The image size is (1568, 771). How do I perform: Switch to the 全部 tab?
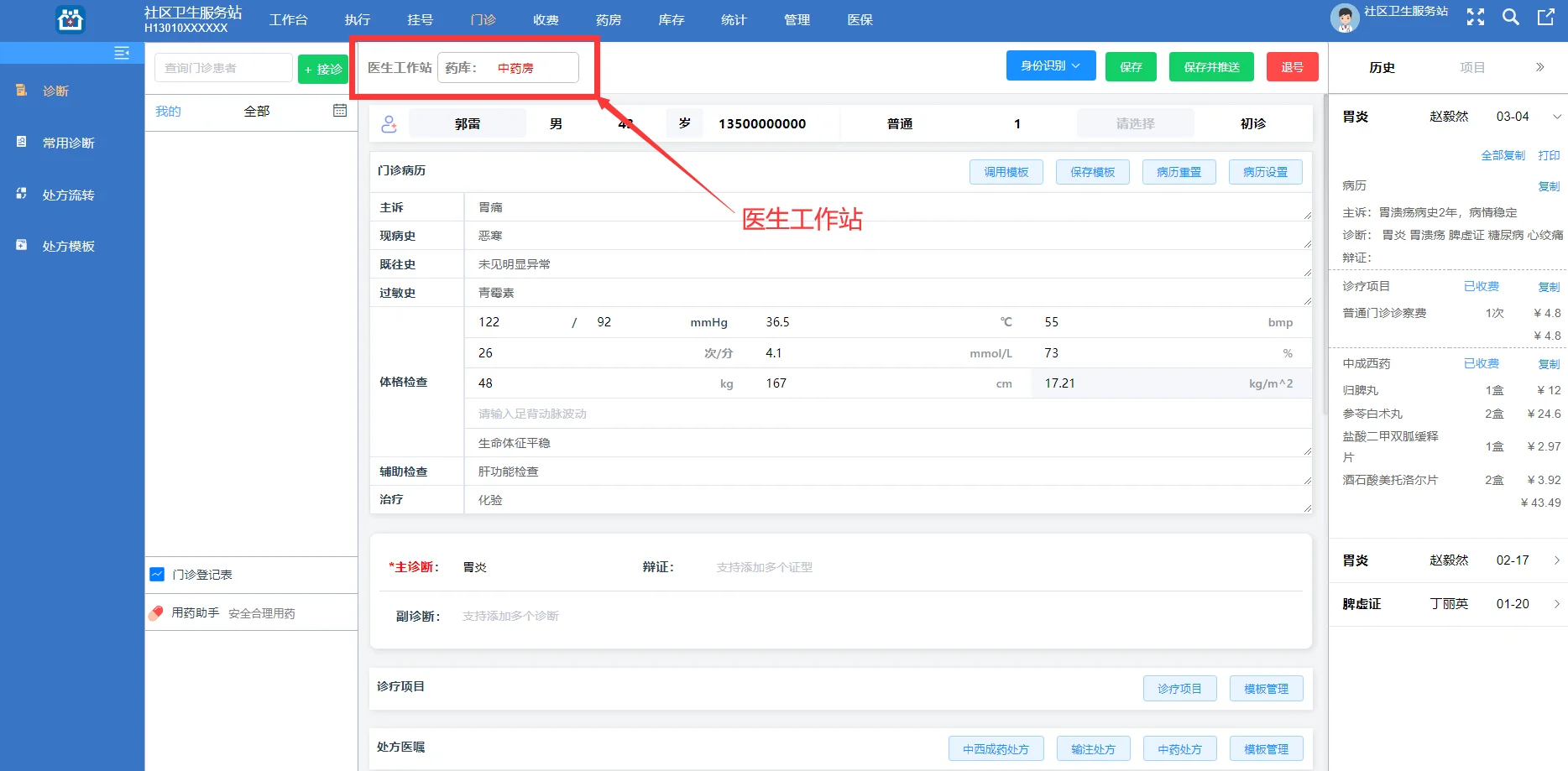(256, 110)
